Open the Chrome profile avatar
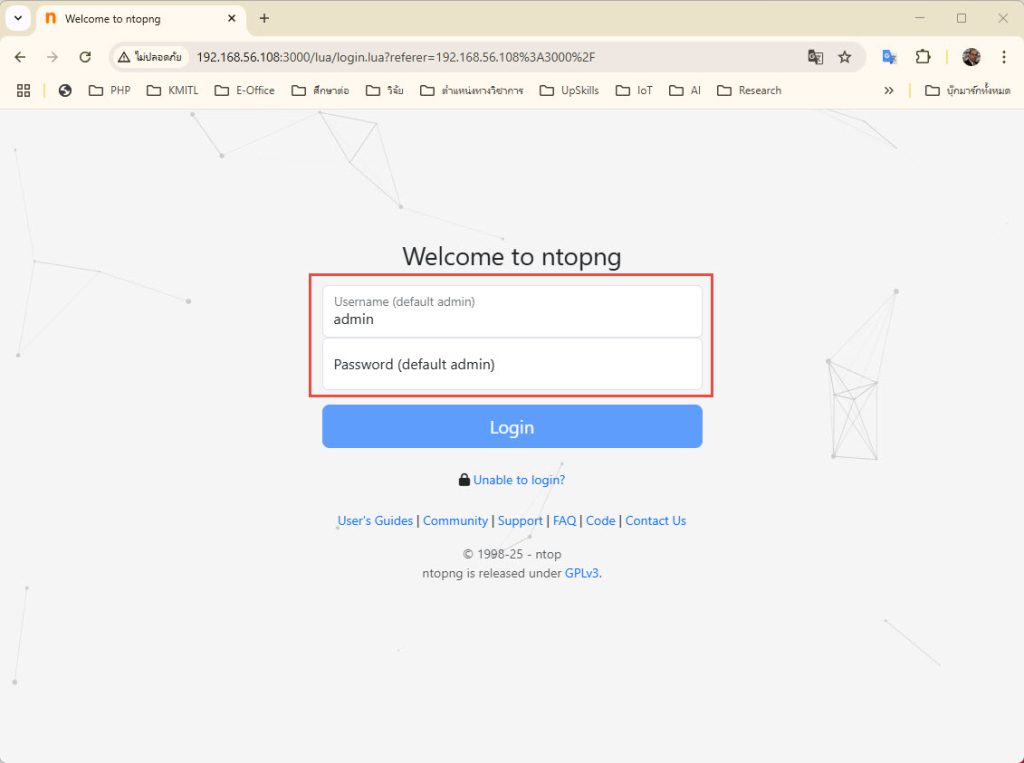Image resolution: width=1024 pixels, height=763 pixels. tap(971, 57)
